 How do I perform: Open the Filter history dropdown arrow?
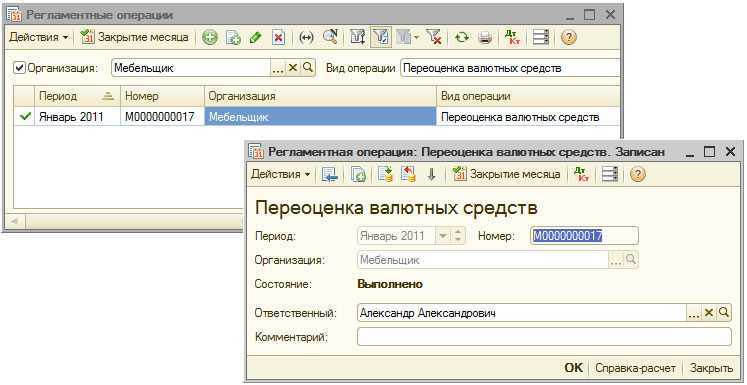click(x=416, y=38)
